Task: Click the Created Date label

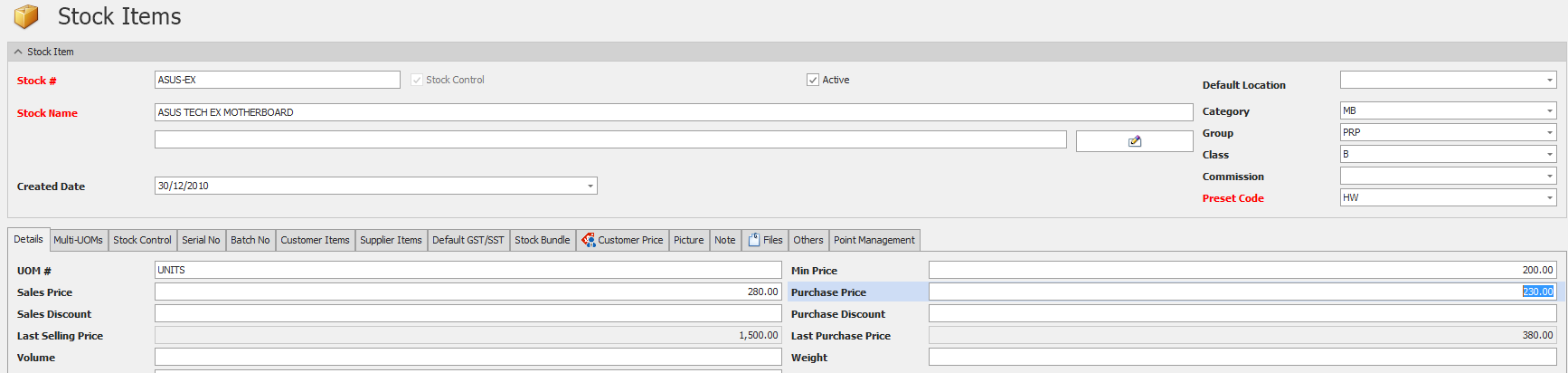Action: tap(51, 186)
